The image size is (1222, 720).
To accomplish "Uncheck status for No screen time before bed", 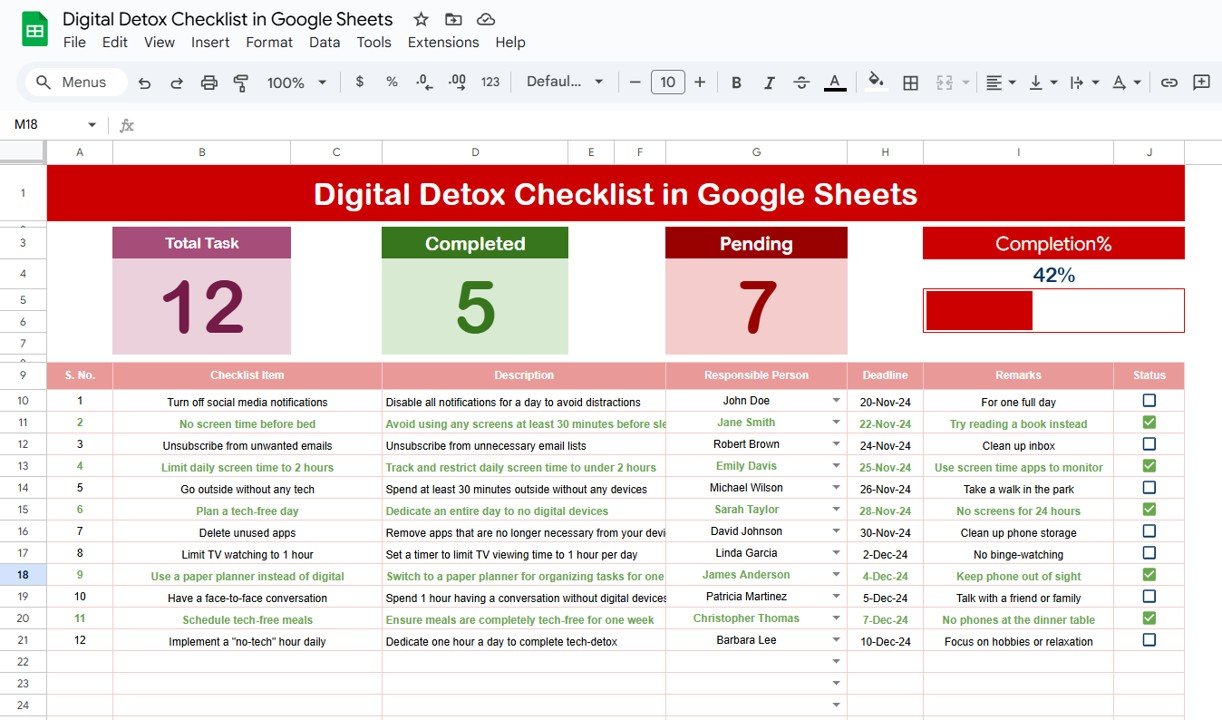I will pyautogui.click(x=1149, y=423).
